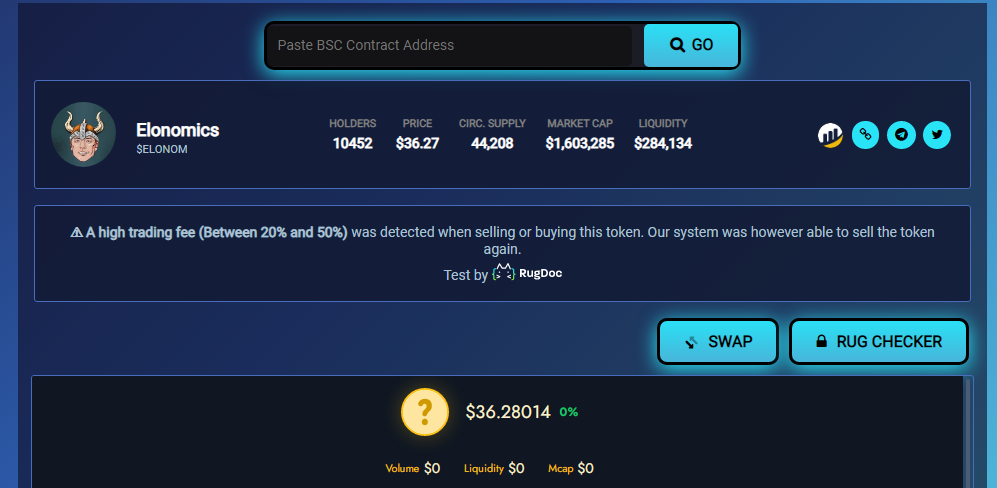This screenshot has height=488, width=997.
Task: Click the Elonomics token name
Action: (177, 130)
